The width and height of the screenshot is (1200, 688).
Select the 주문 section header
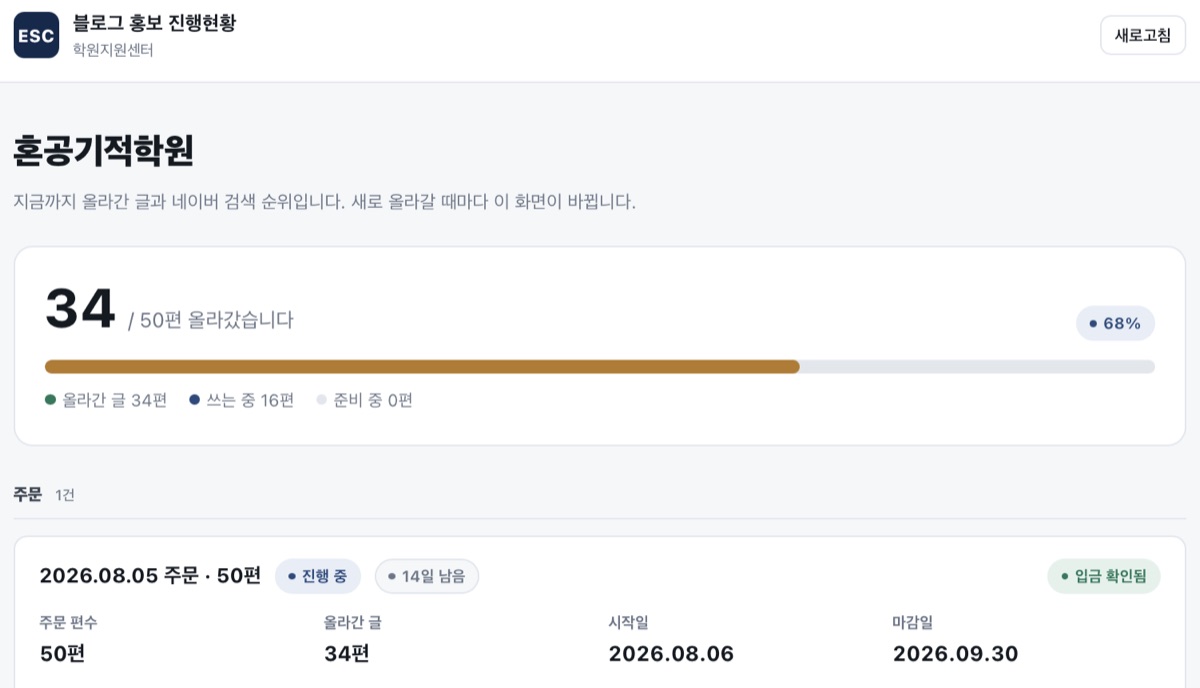coord(28,494)
